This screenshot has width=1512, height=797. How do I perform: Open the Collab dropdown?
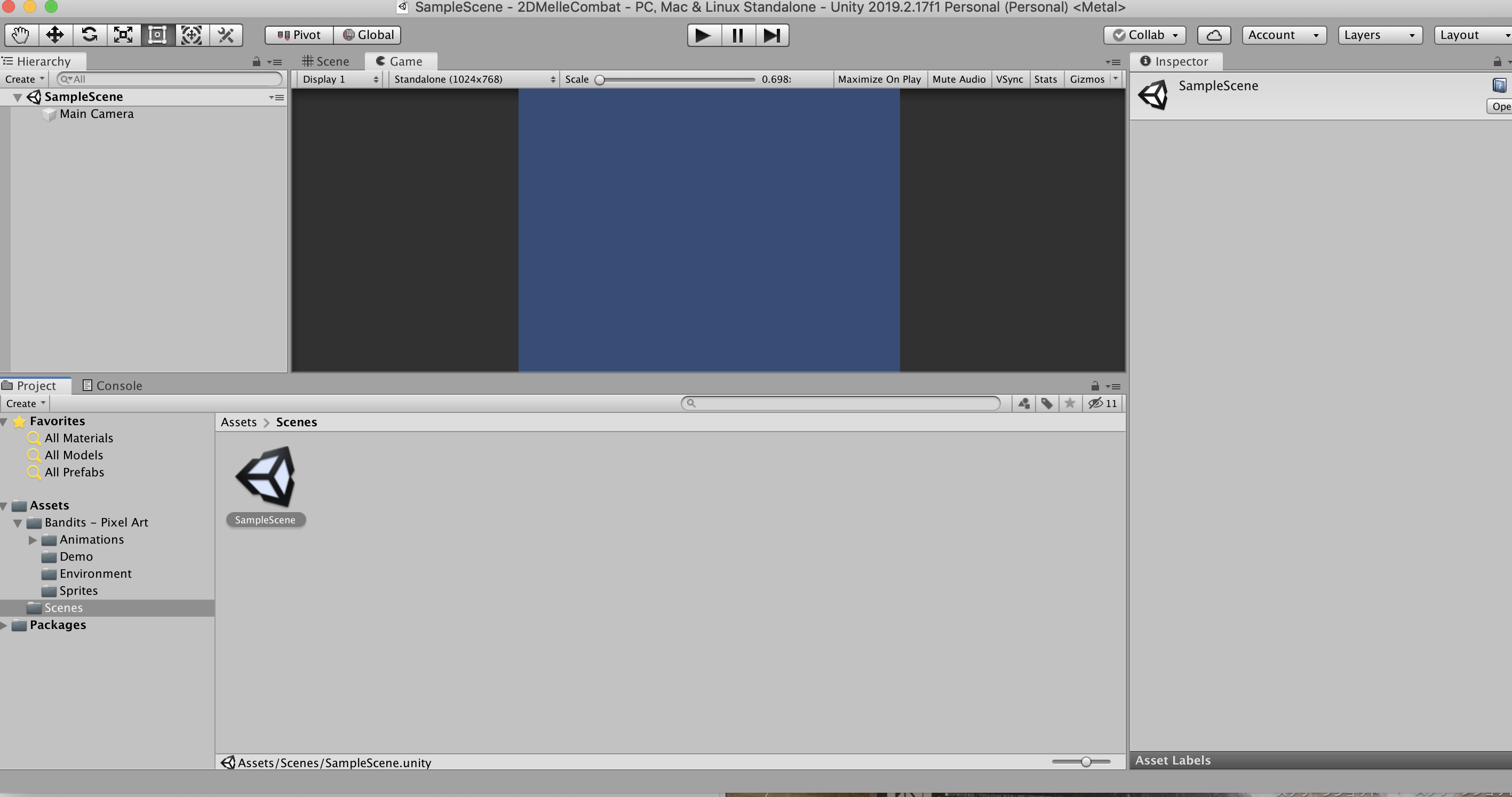tap(1144, 35)
